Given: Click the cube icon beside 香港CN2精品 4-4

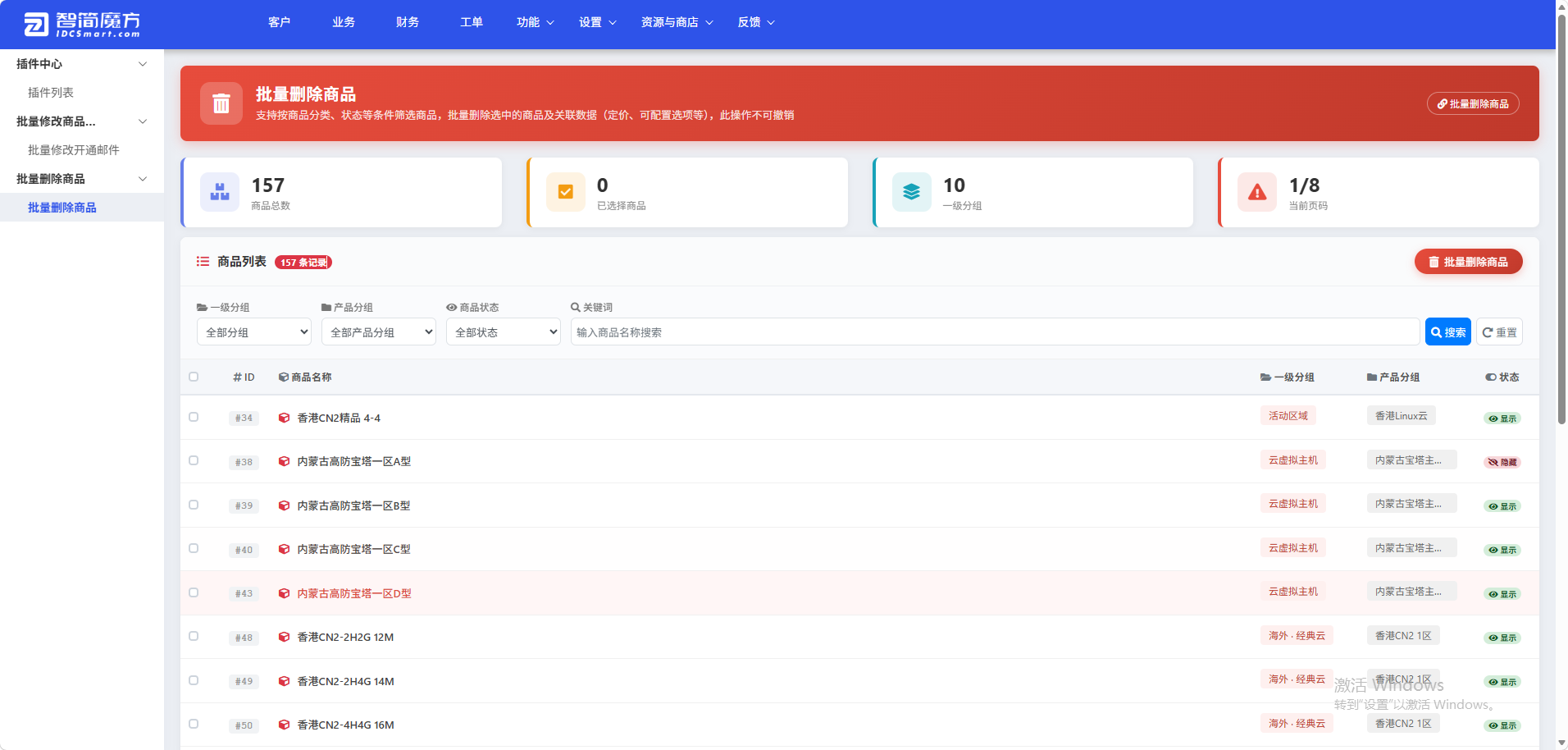Looking at the screenshot, I should 284,418.
